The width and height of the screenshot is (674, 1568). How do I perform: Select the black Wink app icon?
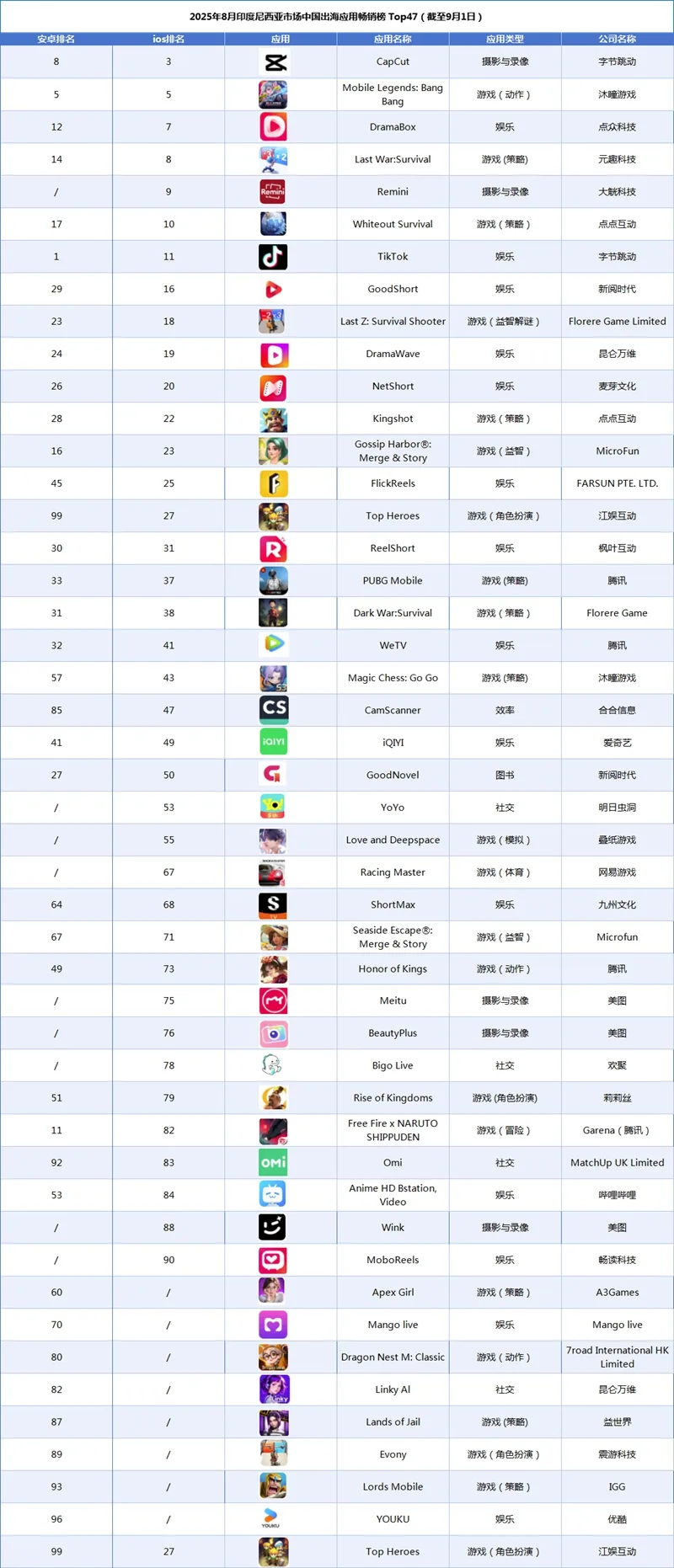[272, 1227]
